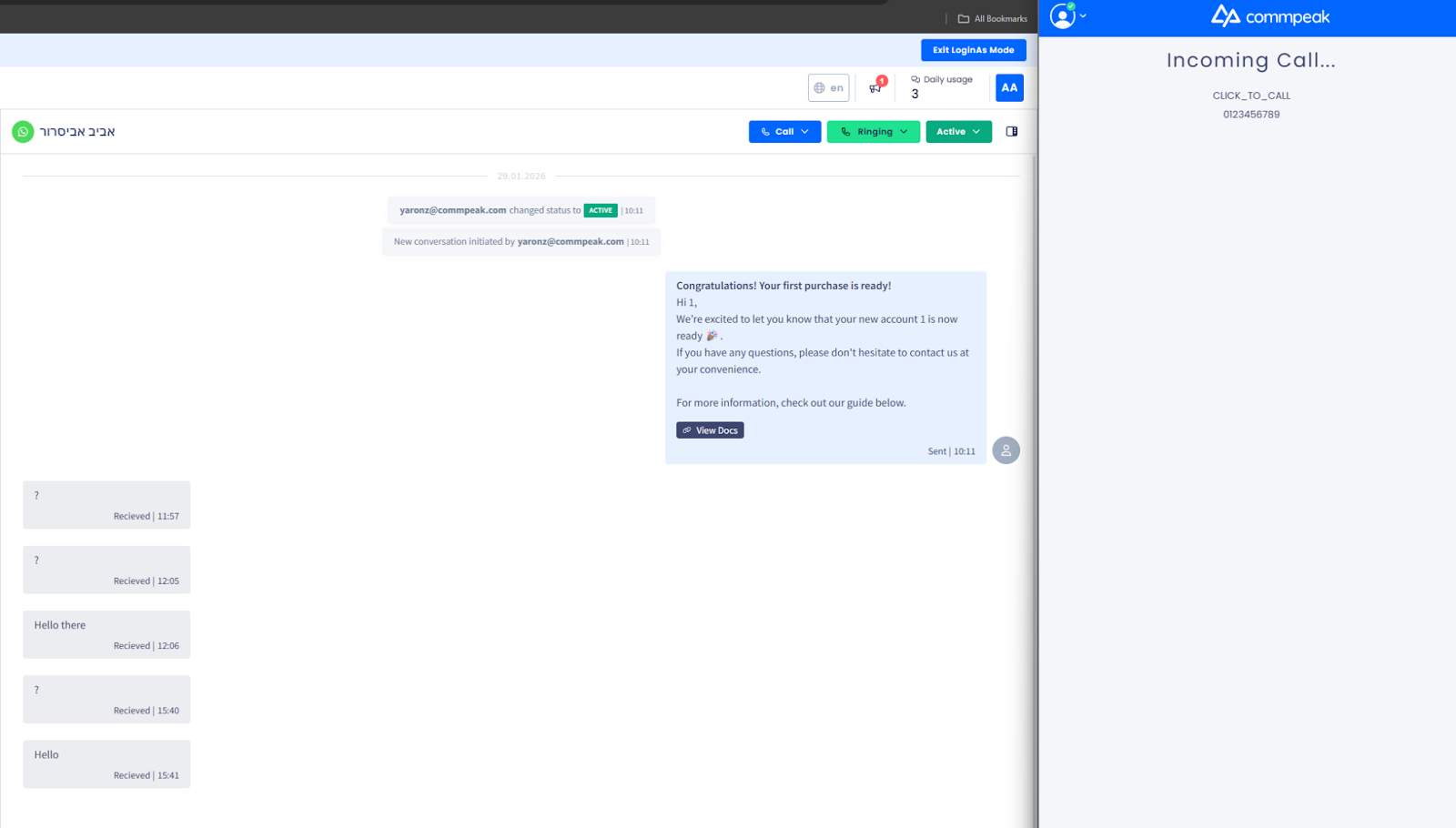Image resolution: width=1456 pixels, height=828 pixels.
Task: Click the 29.01.2026 date separator
Action: [x=521, y=177]
